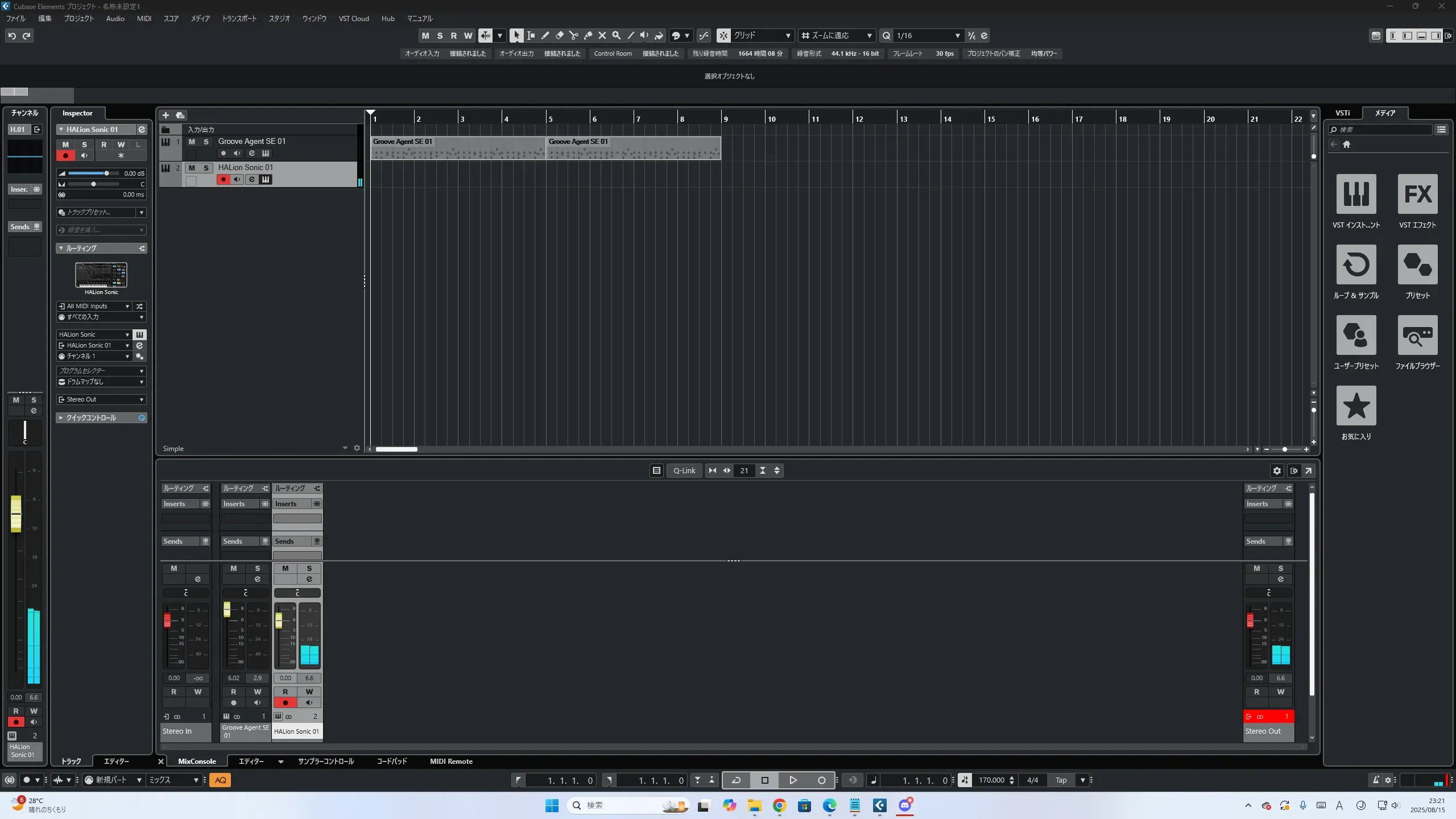The image size is (1456, 819).
Task: Adjust the inspector volume slider
Action: point(106,173)
